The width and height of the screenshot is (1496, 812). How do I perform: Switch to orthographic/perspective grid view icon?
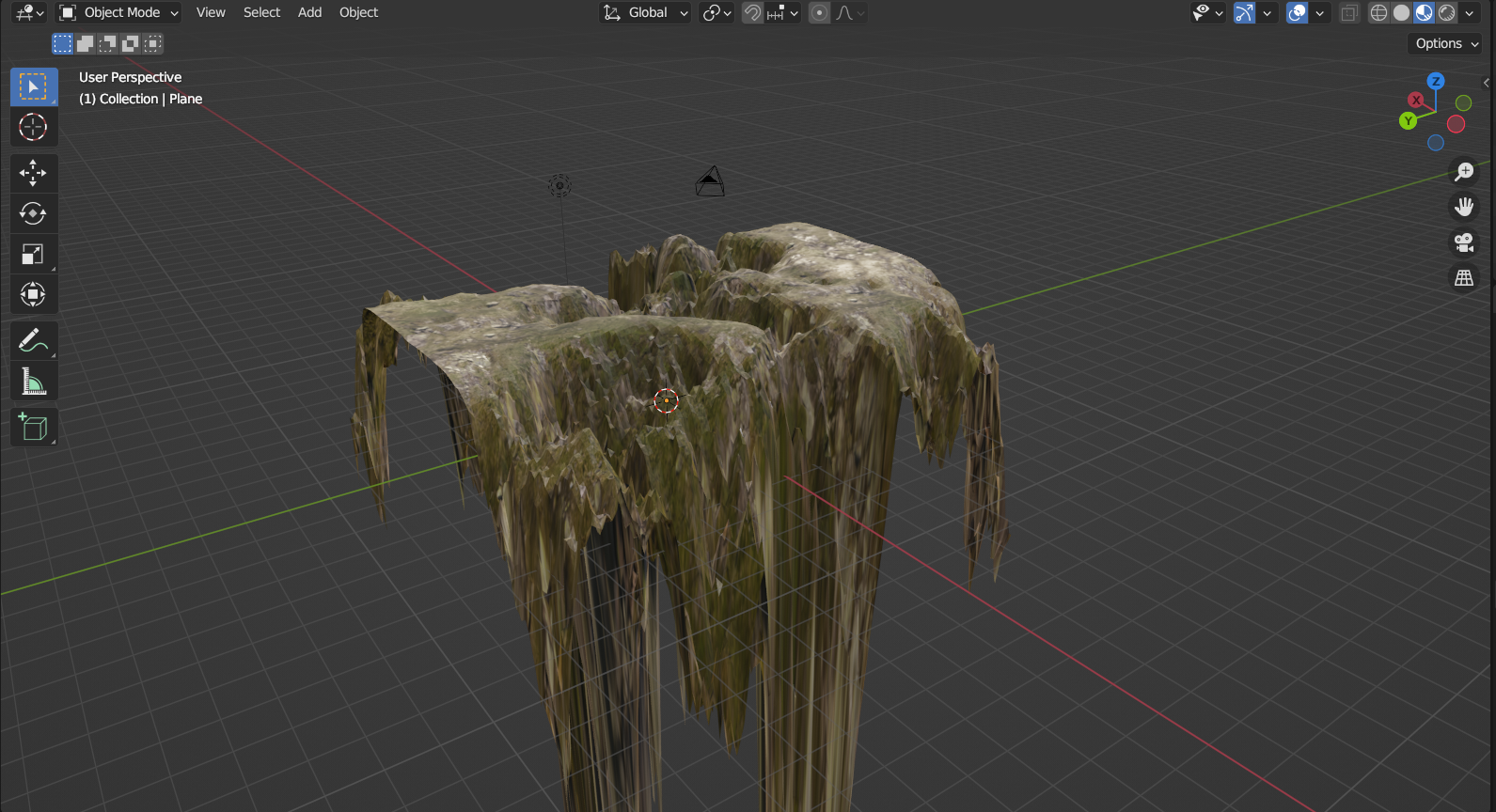(x=1464, y=278)
